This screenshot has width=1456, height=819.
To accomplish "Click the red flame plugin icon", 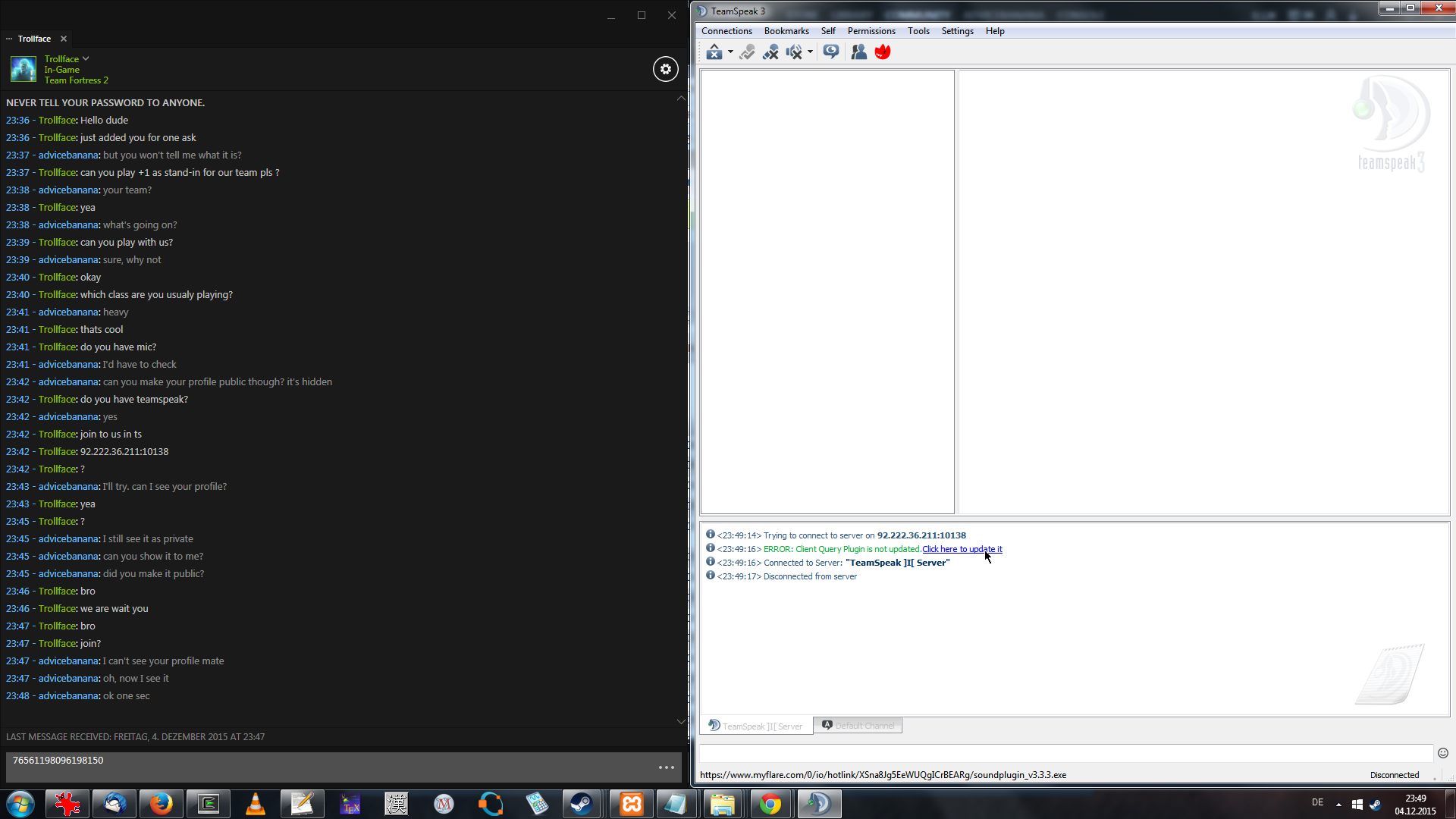I will [883, 52].
